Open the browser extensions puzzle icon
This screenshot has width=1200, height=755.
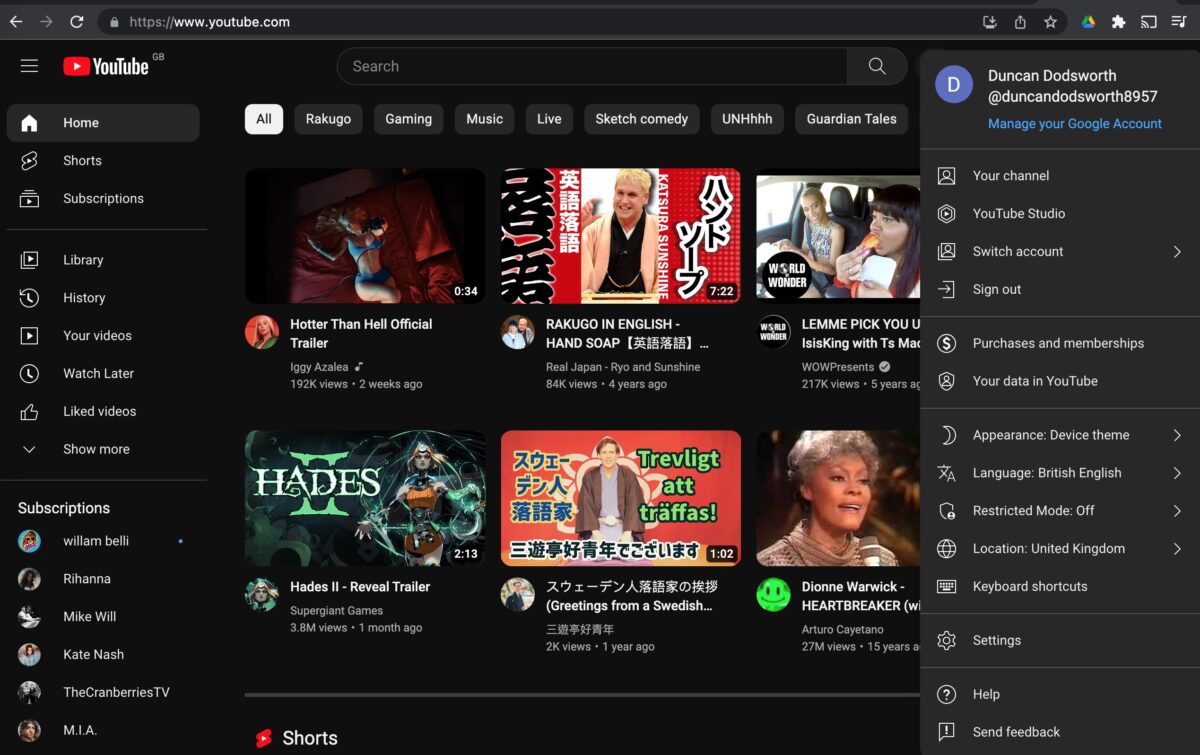[x=1118, y=21]
